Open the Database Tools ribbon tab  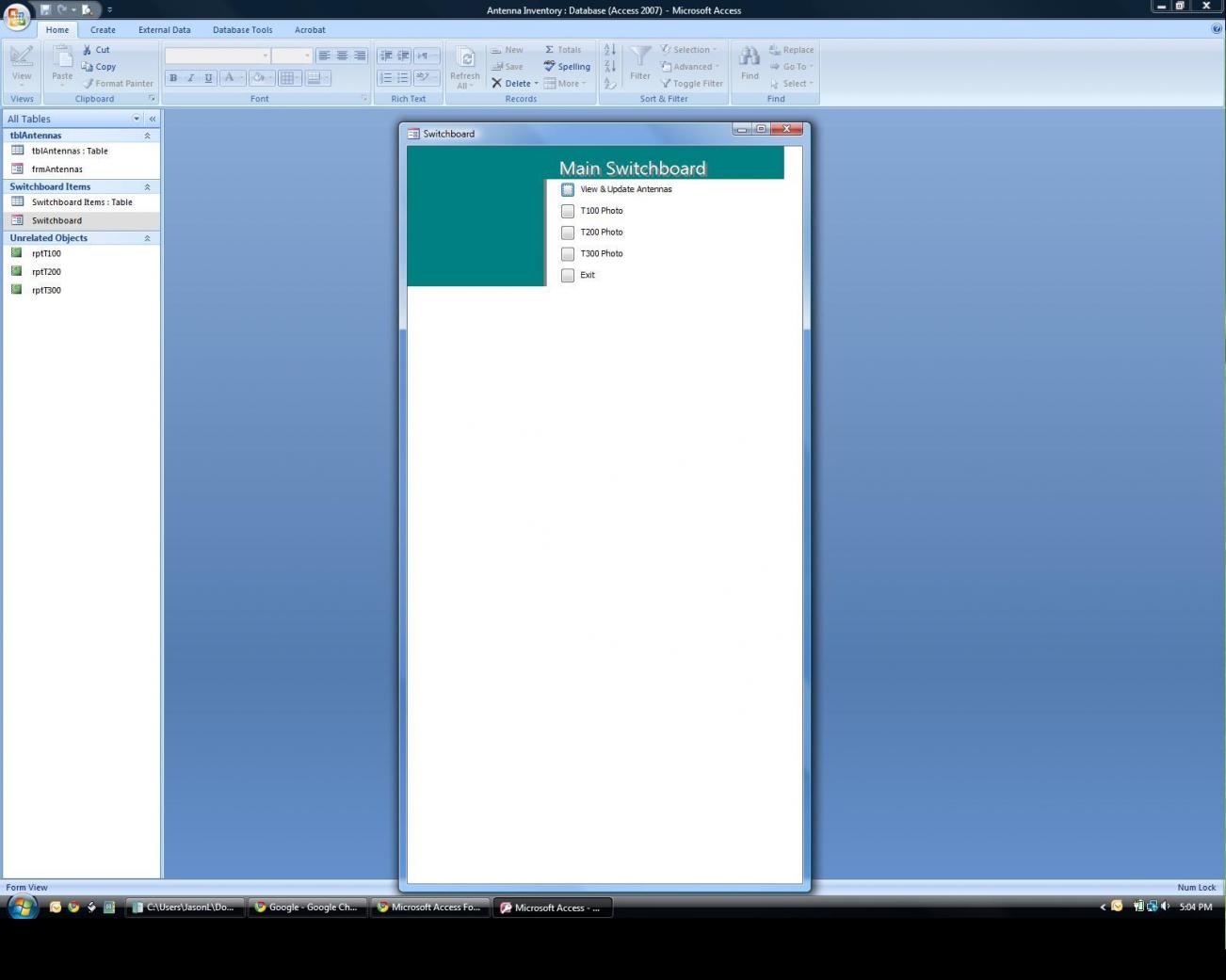click(243, 30)
